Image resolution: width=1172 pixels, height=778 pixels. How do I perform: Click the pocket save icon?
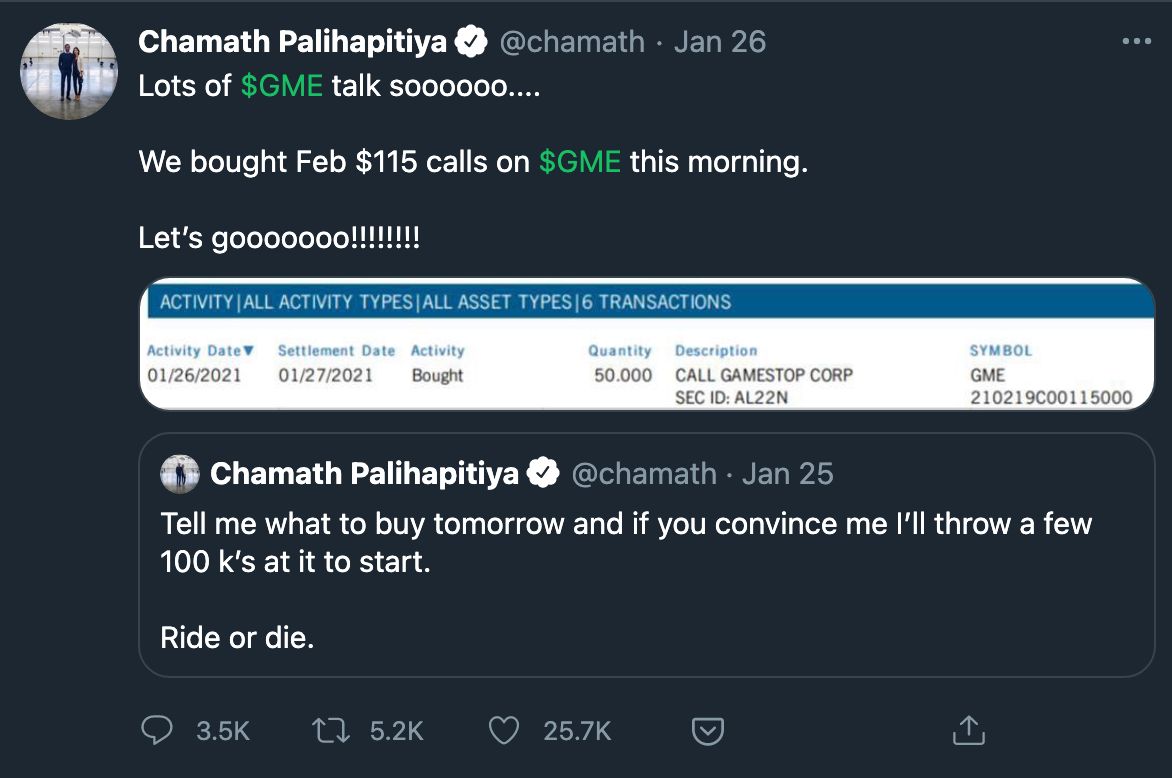point(708,732)
